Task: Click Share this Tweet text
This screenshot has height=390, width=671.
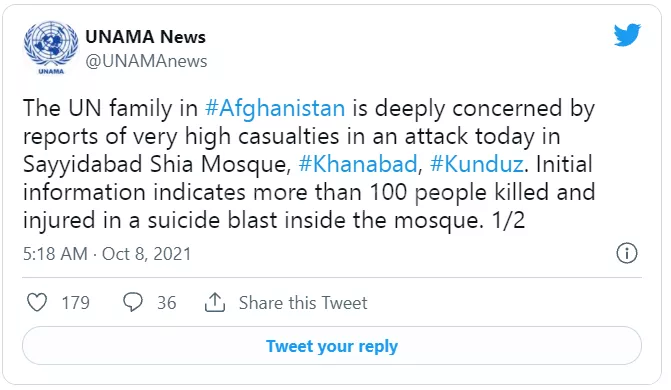Action: 303,303
